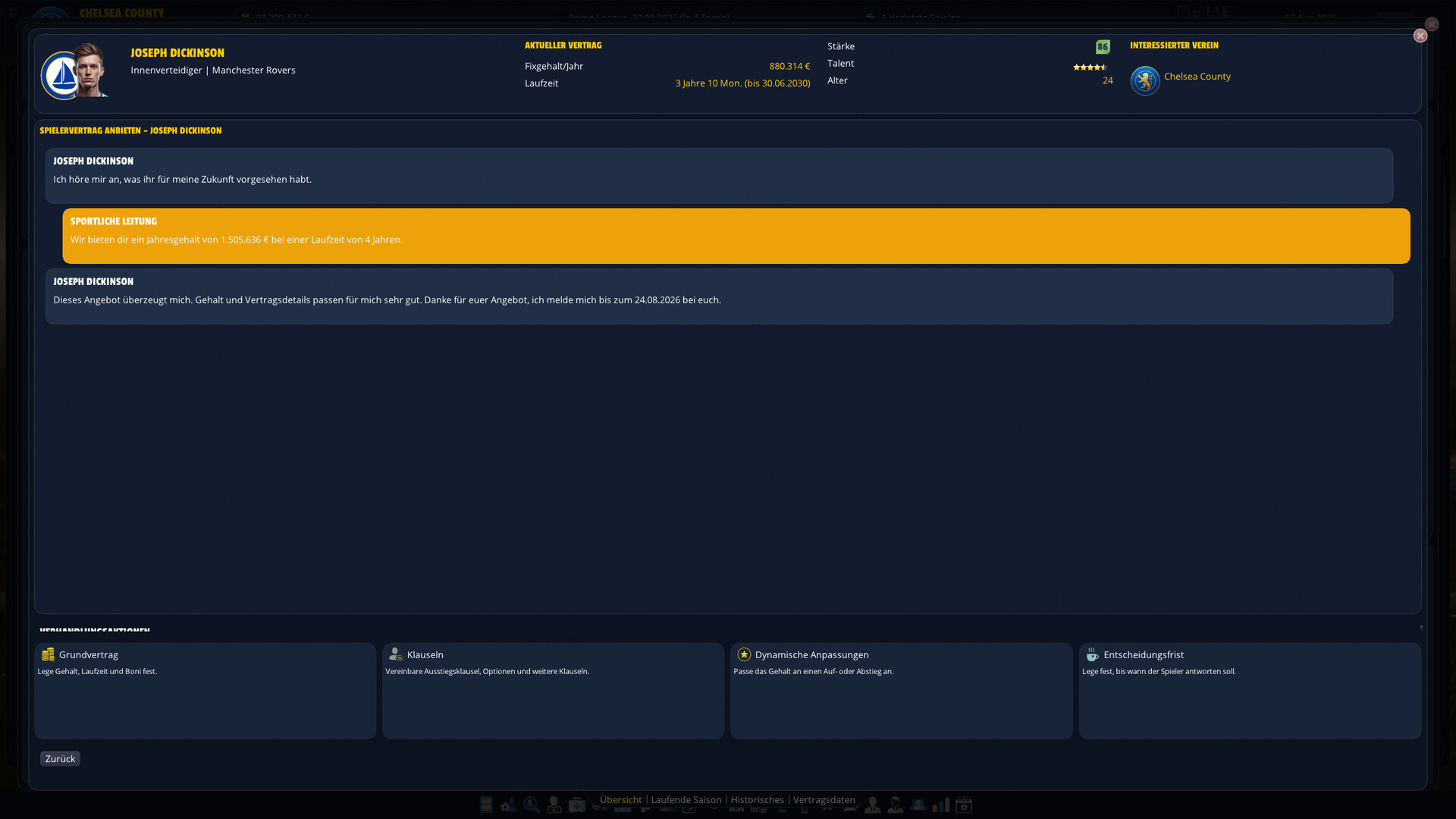1456x819 pixels.
Task: Switch to the Historisches tab
Action: click(757, 800)
